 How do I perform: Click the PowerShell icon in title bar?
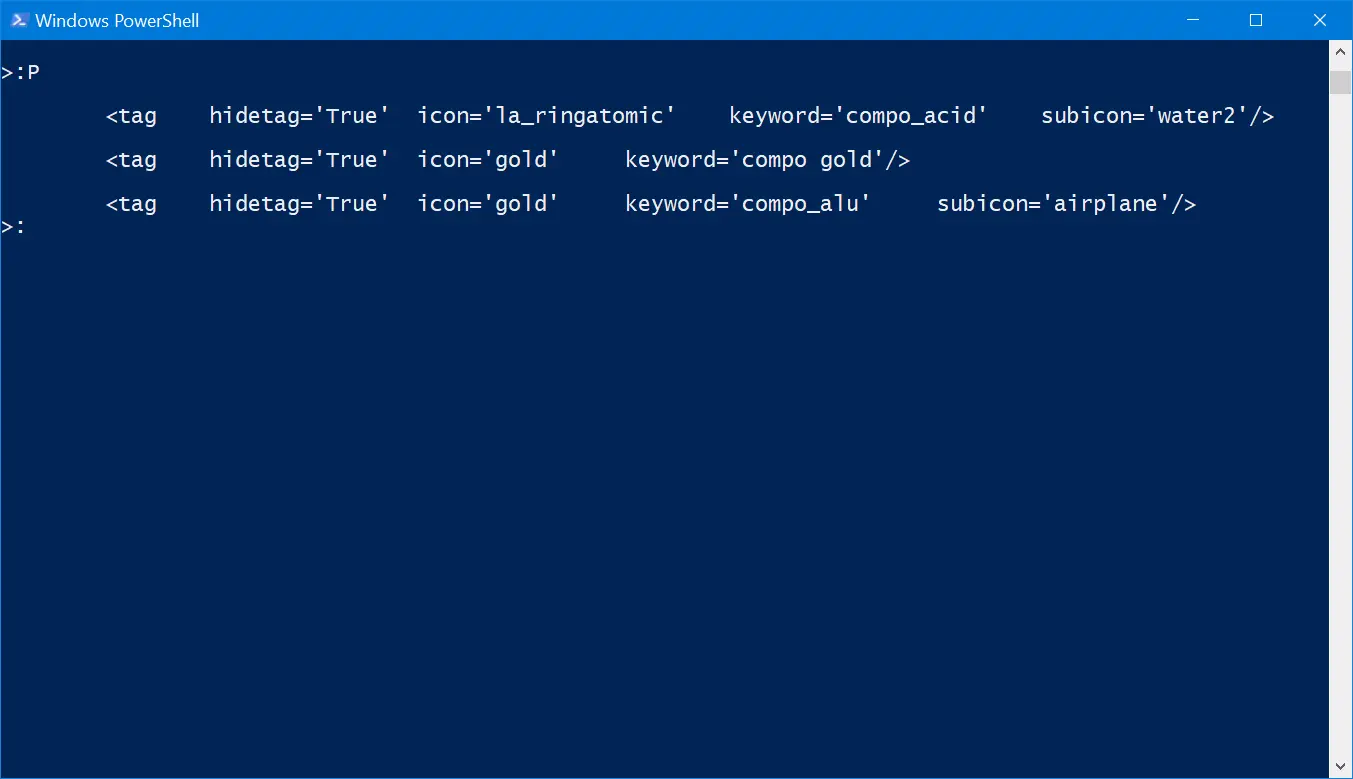click(18, 20)
